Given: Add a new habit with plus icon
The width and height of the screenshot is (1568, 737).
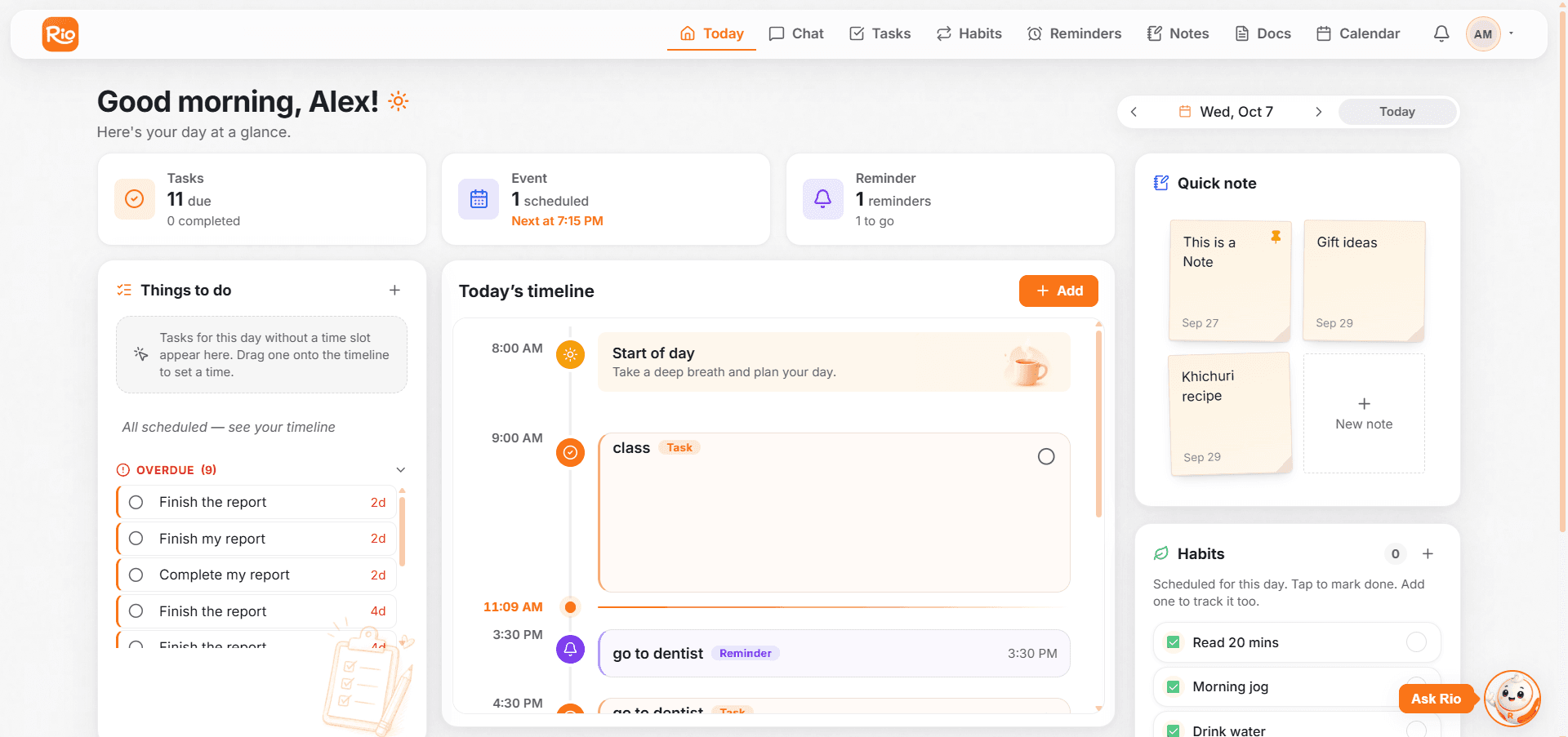Looking at the screenshot, I should [1428, 554].
